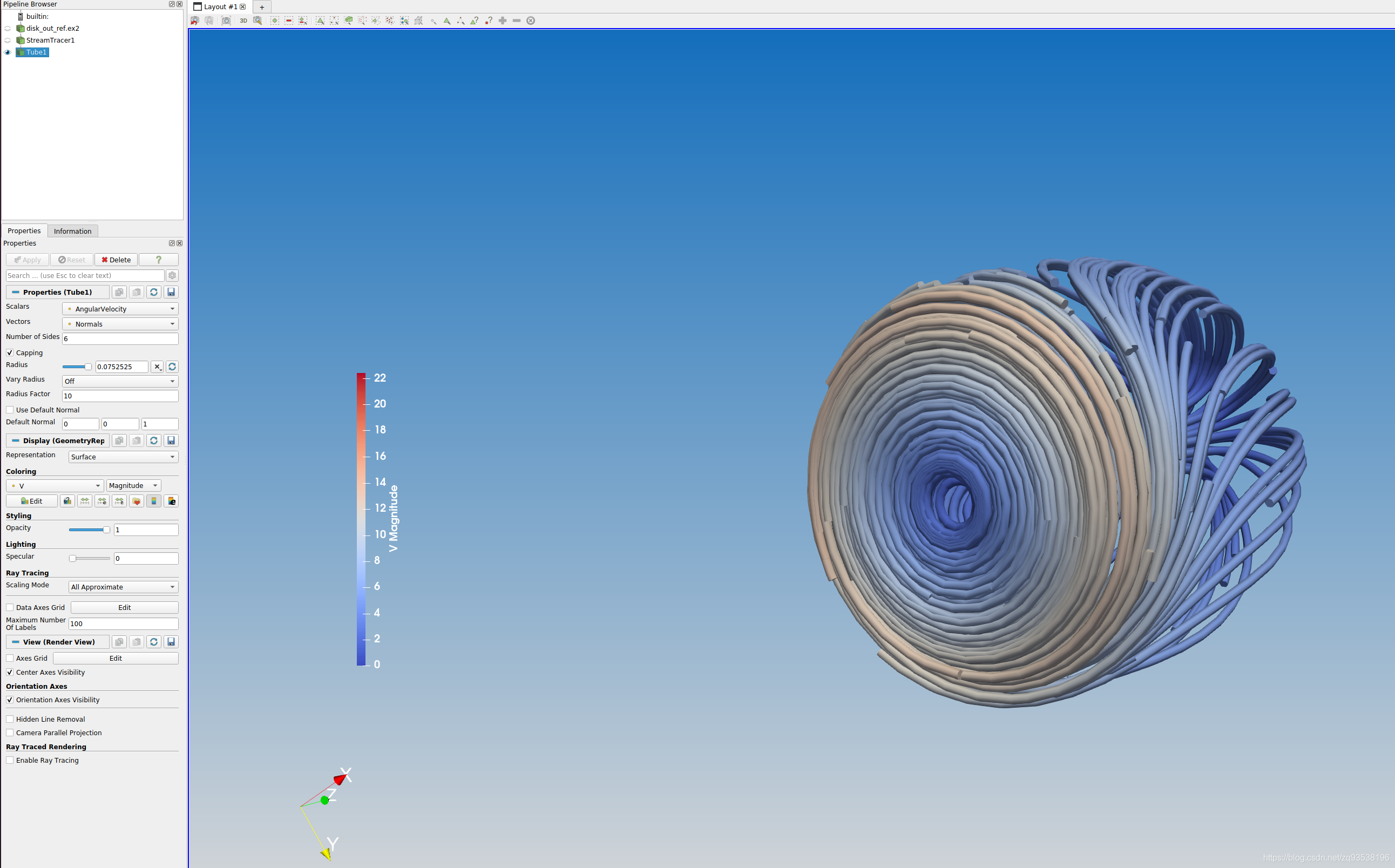Click the Save Screenshot camera icon
The height and width of the screenshot is (868, 1395).
(x=226, y=21)
